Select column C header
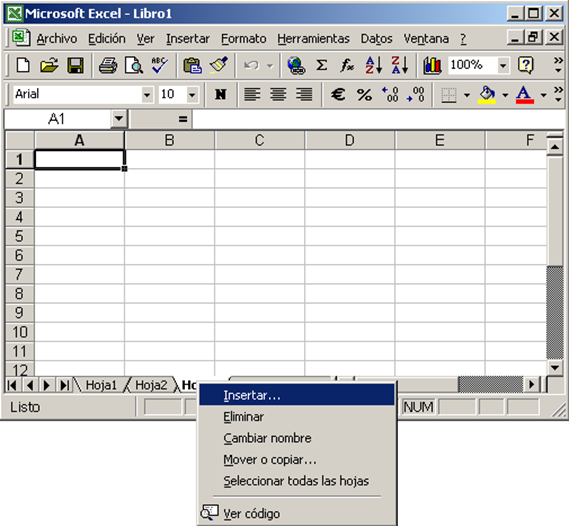 [259, 140]
